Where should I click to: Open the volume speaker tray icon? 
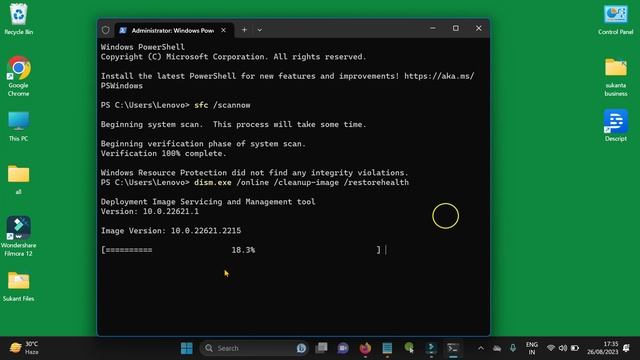[563, 348]
